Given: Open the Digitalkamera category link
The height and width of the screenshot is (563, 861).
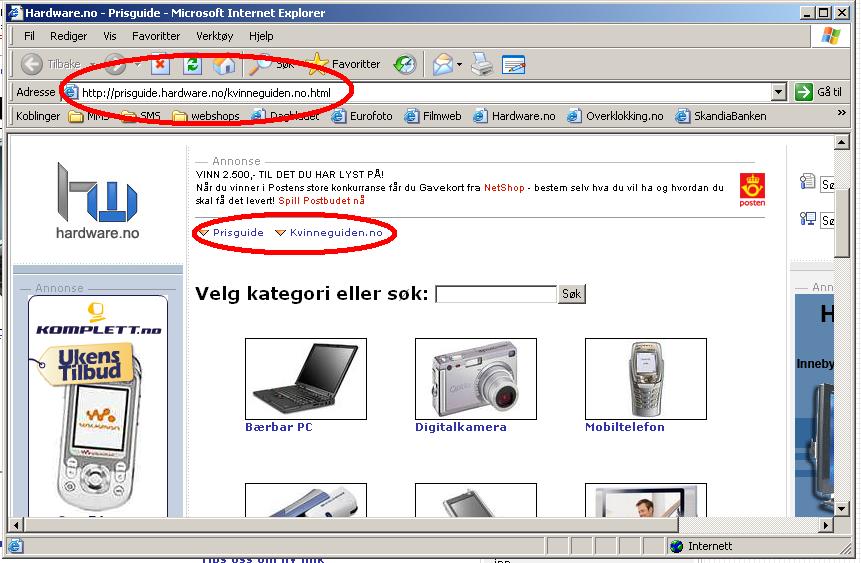Looking at the screenshot, I should click(x=461, y=427).
